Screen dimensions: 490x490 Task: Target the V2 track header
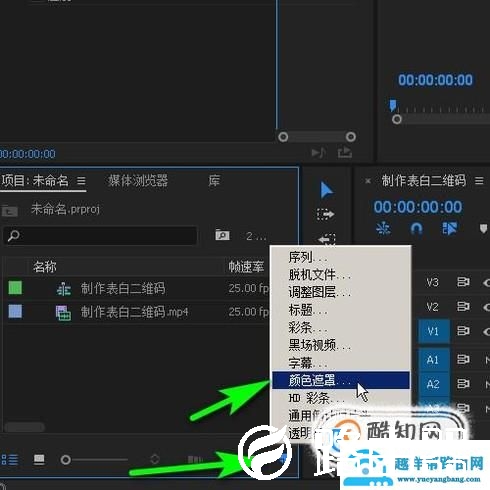click(433, 307)
